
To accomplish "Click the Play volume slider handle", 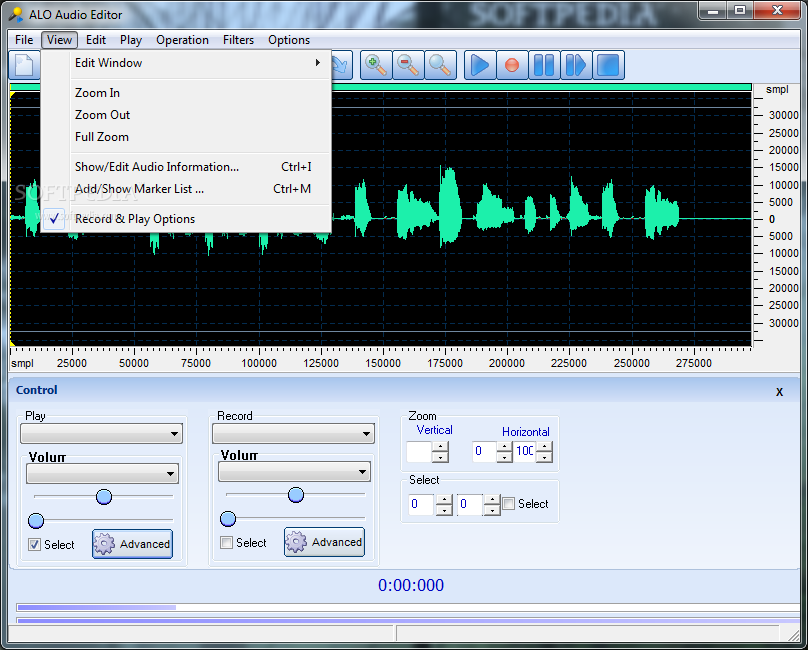I will click(104, 497).
